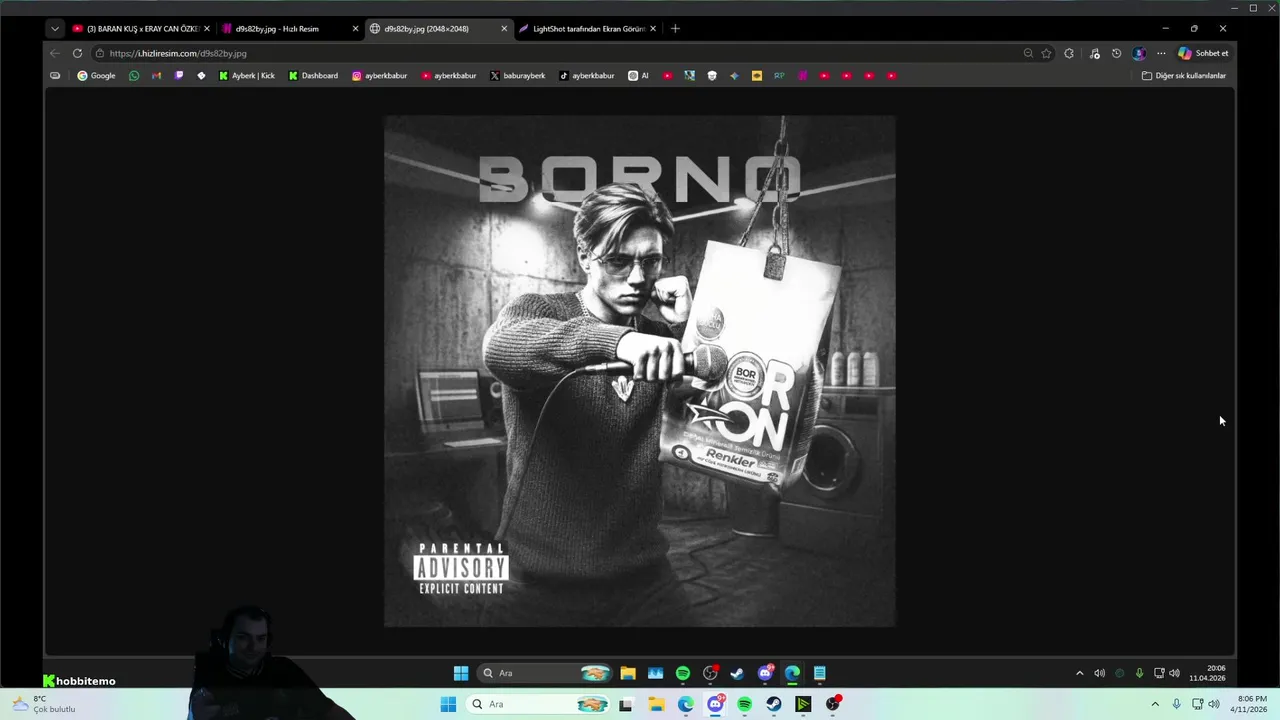Open a new browser tab with plus button
1280x720 pixels.
pyautogui.click(x=675, y=29)
